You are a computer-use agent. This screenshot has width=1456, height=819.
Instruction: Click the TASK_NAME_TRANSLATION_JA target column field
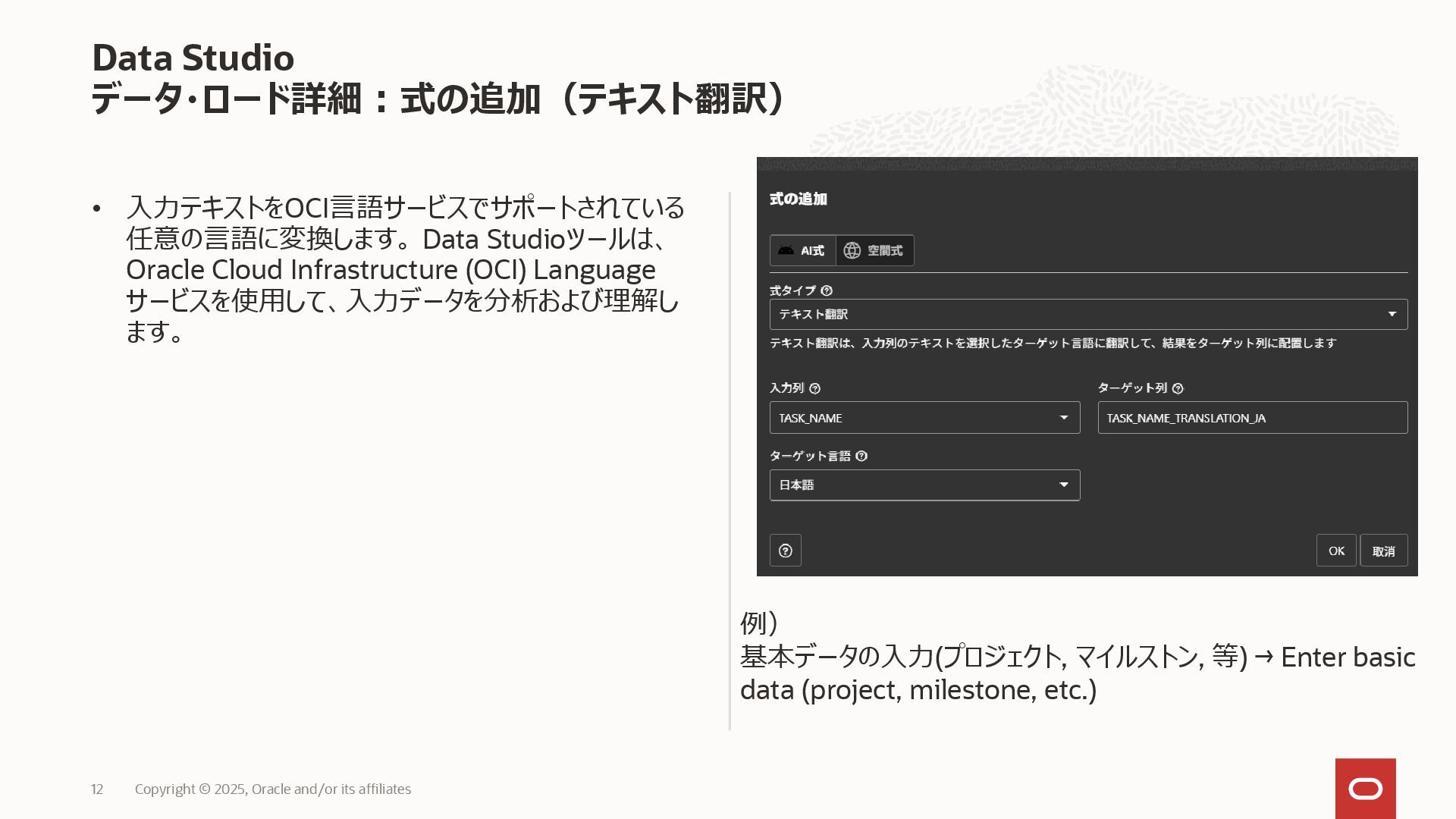click(1251, 418)
